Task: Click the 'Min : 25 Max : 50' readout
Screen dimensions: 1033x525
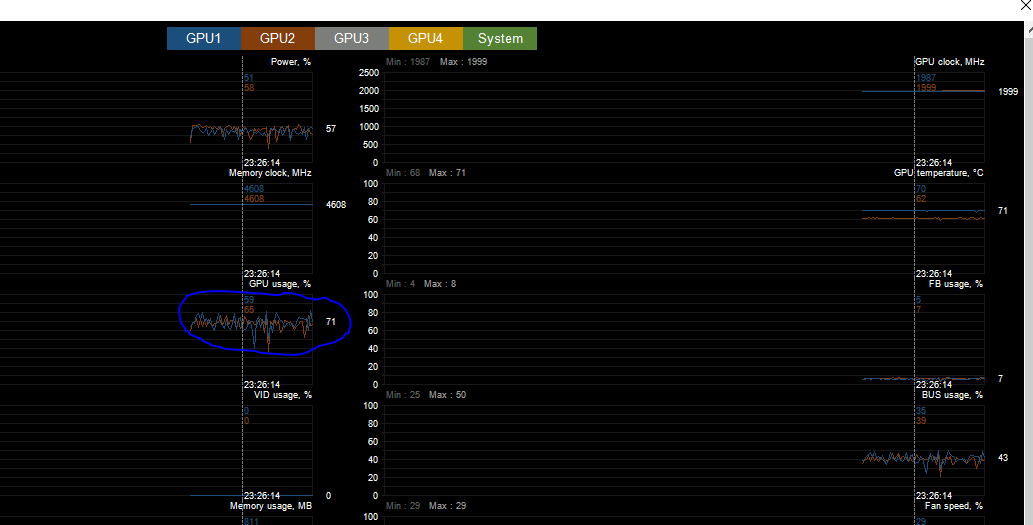Action: [x=426, y=395]
